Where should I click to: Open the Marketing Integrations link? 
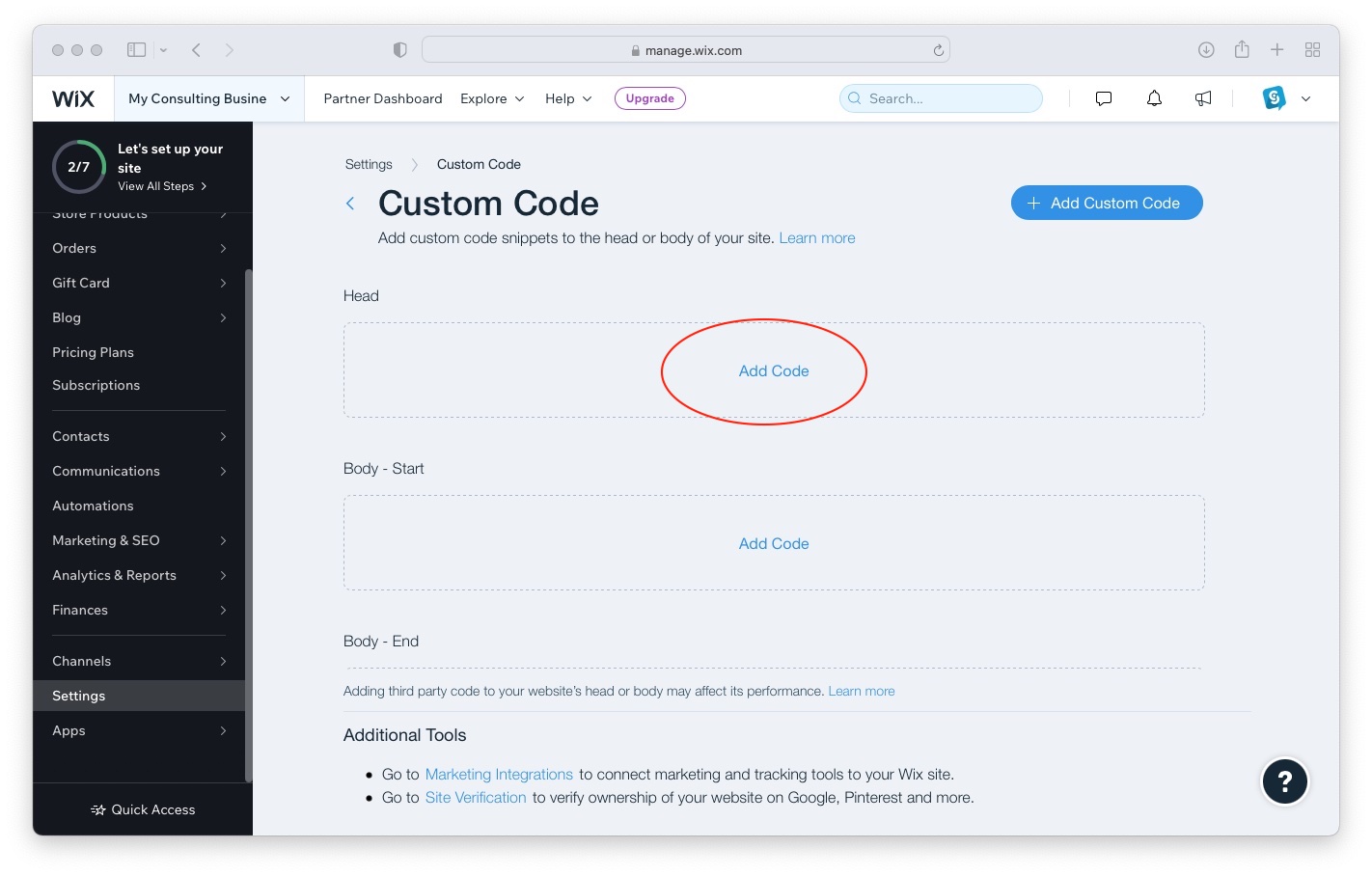[499, 775]
